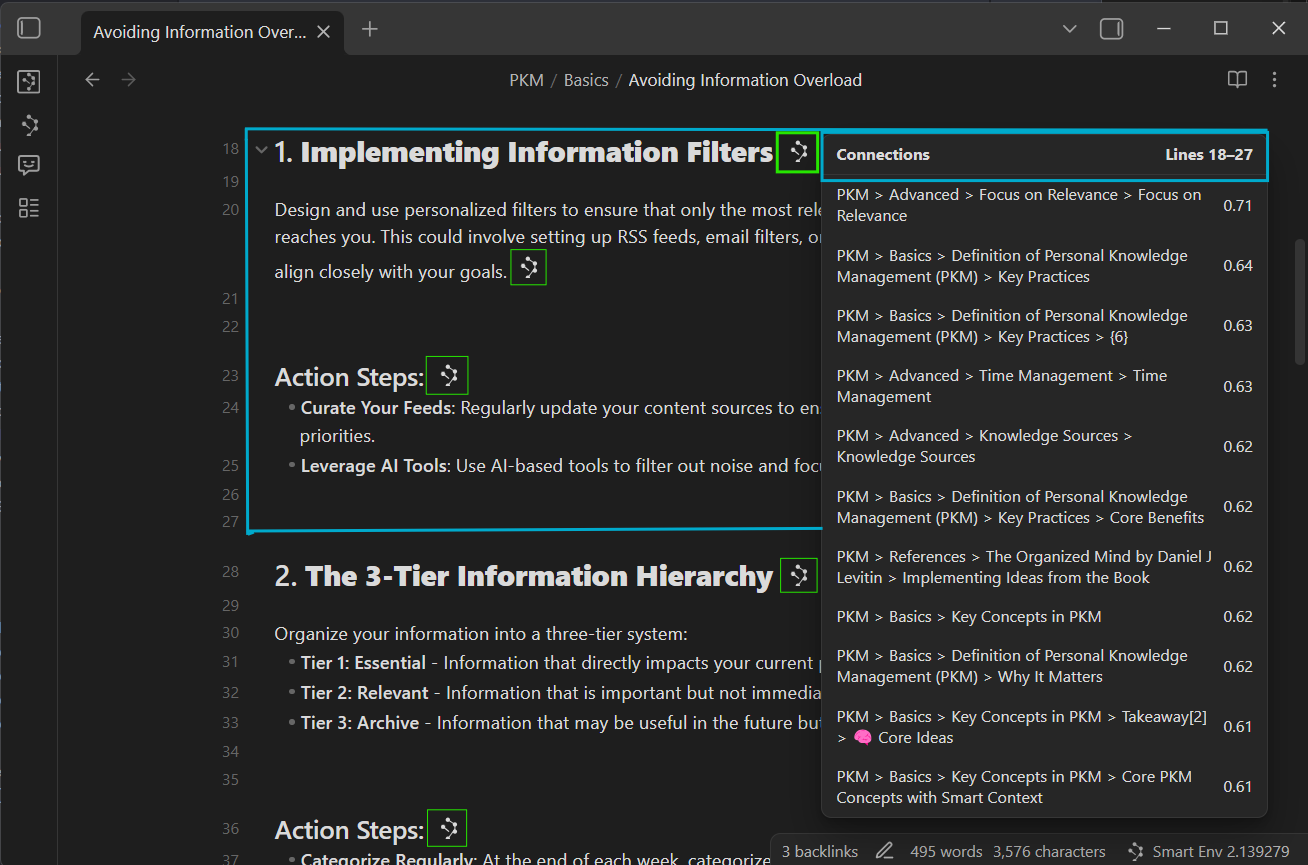Click the pencil edit-mode icon in status bar
The image size is (1308, 865).
coord(884,851)
